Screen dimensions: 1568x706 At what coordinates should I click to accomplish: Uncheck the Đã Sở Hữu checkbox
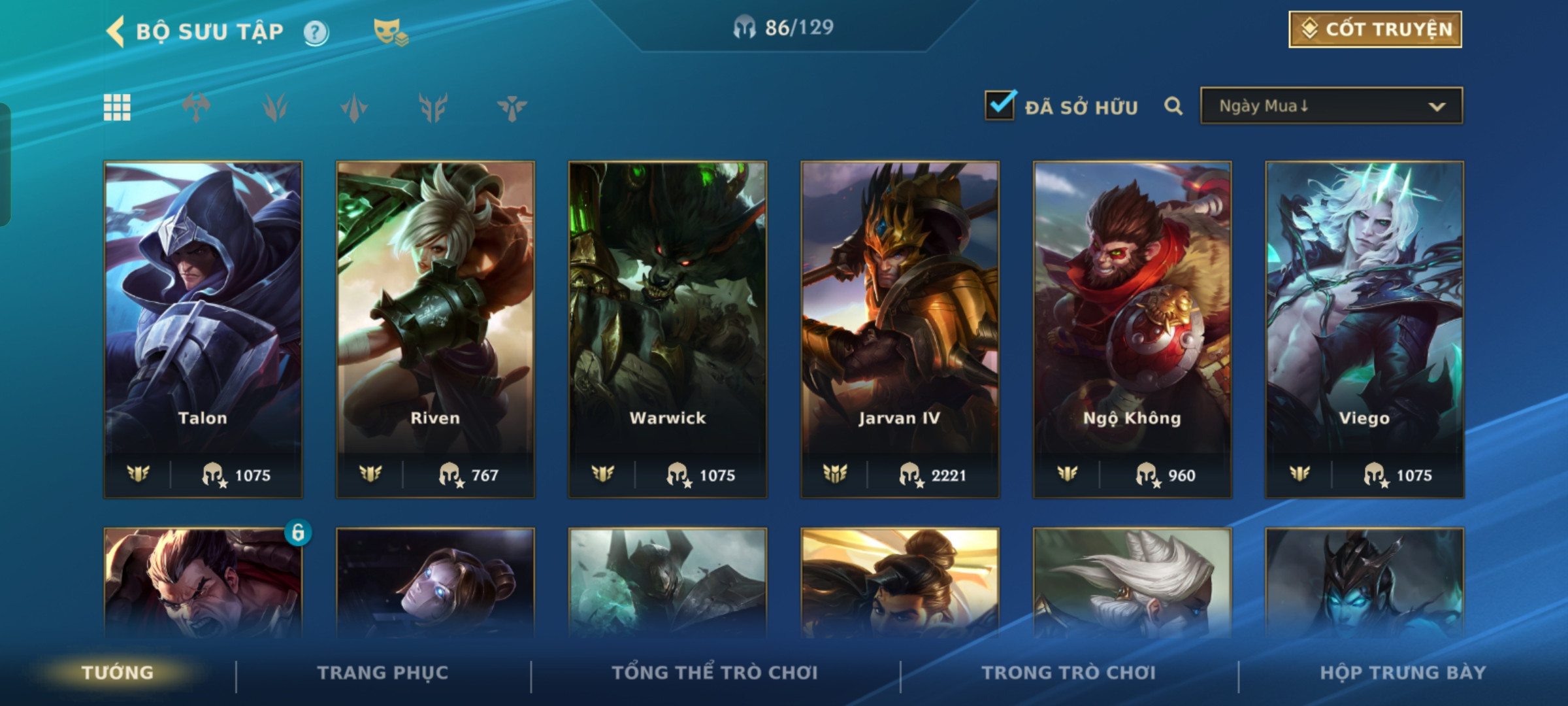(x=1000, y=105)
